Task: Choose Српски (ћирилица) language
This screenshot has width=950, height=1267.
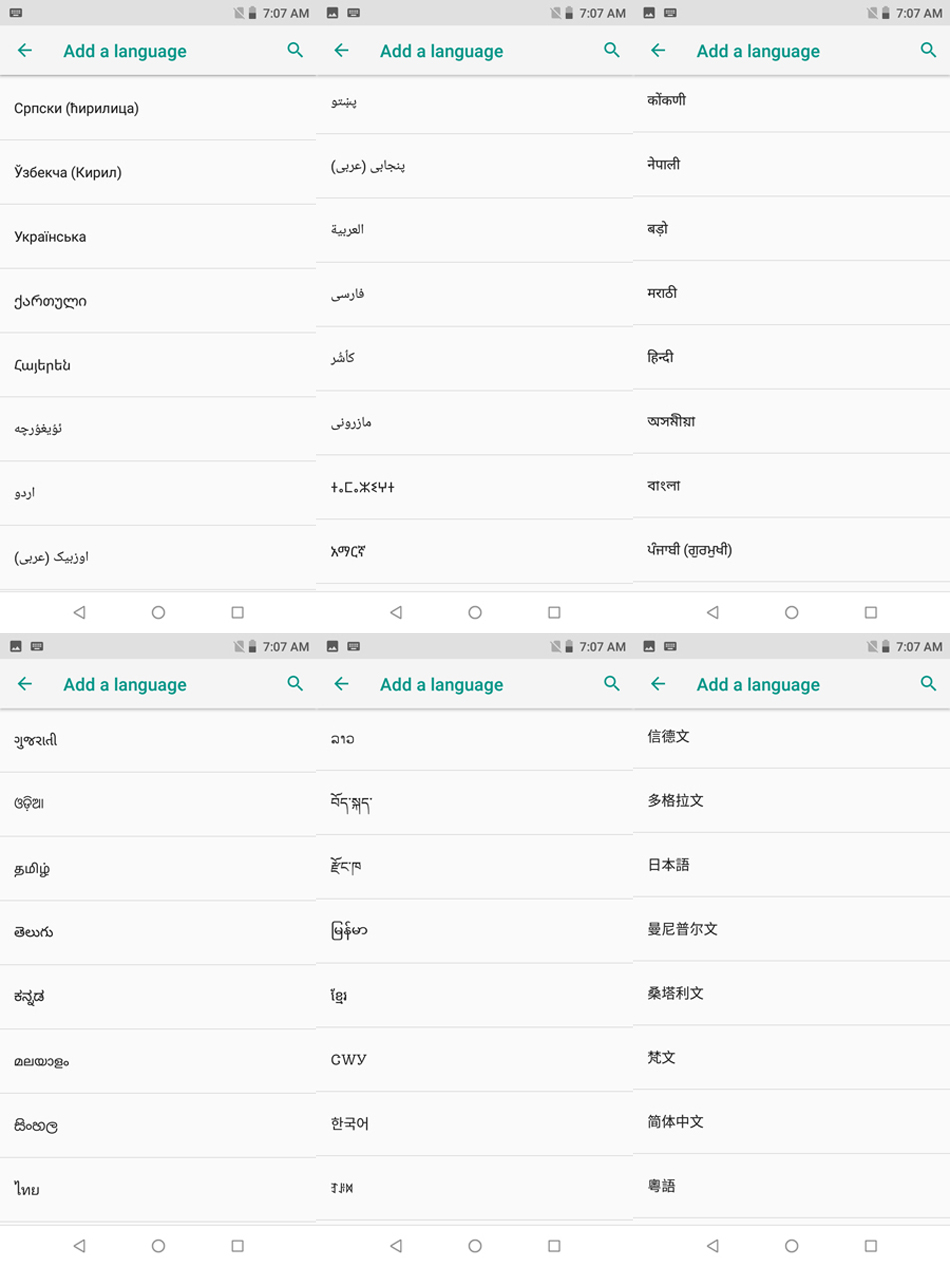Action: point(158,108)
